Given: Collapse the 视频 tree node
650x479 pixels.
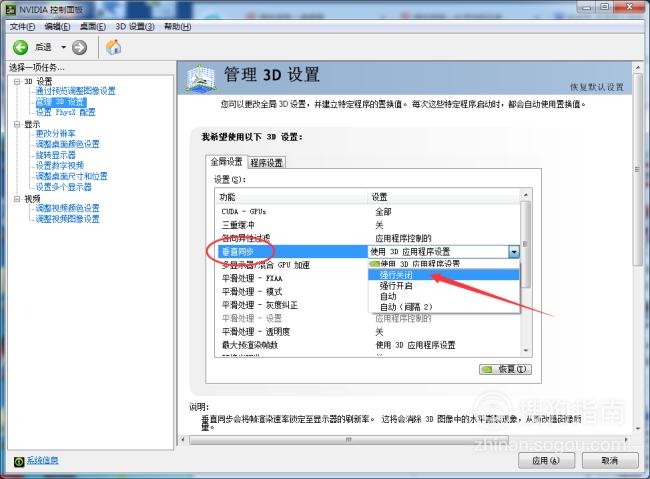Looking at the screenshot, I should point(17,199).
